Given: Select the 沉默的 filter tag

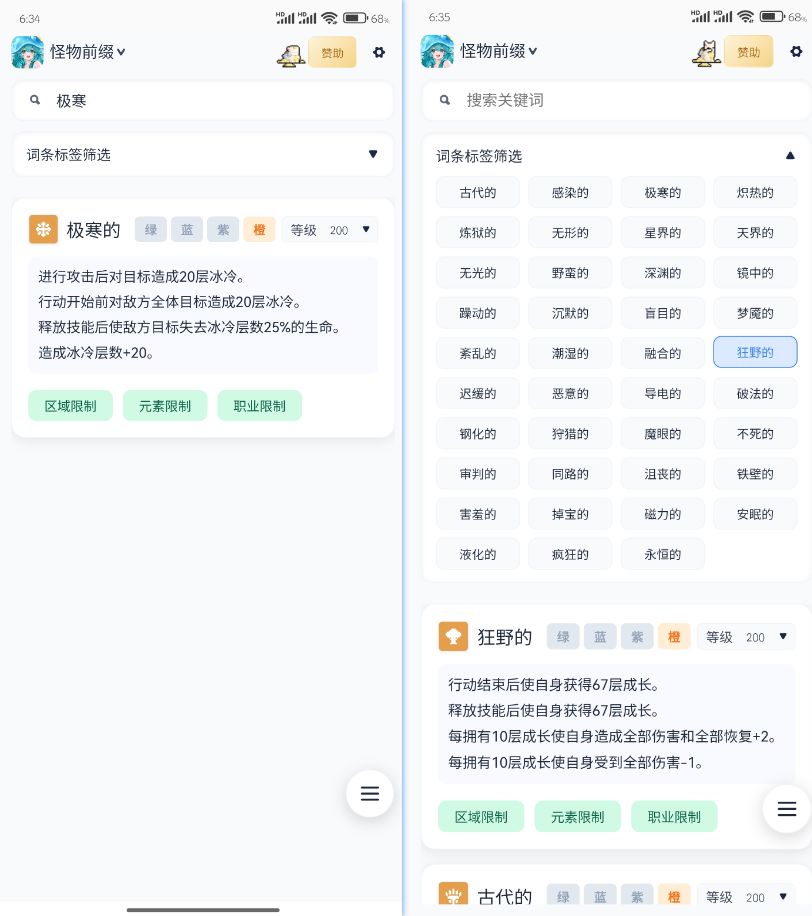Looking at the screenshot, I should (x=570, y=314).
